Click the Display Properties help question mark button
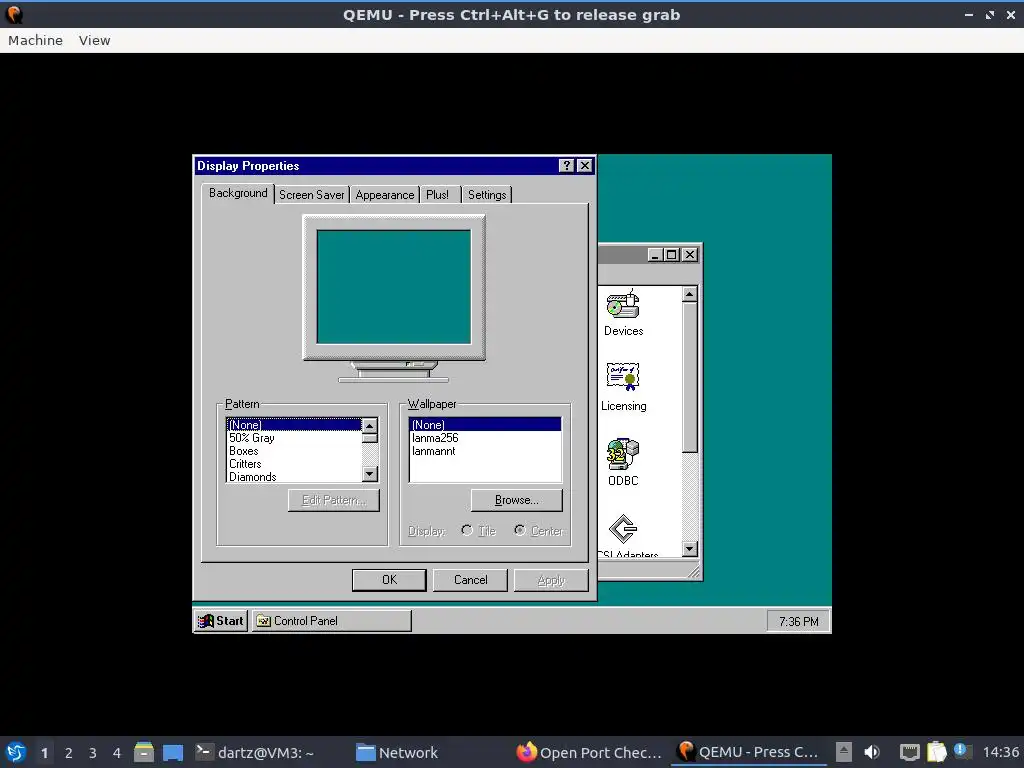Screen dimensions: 1024x768 566,166
